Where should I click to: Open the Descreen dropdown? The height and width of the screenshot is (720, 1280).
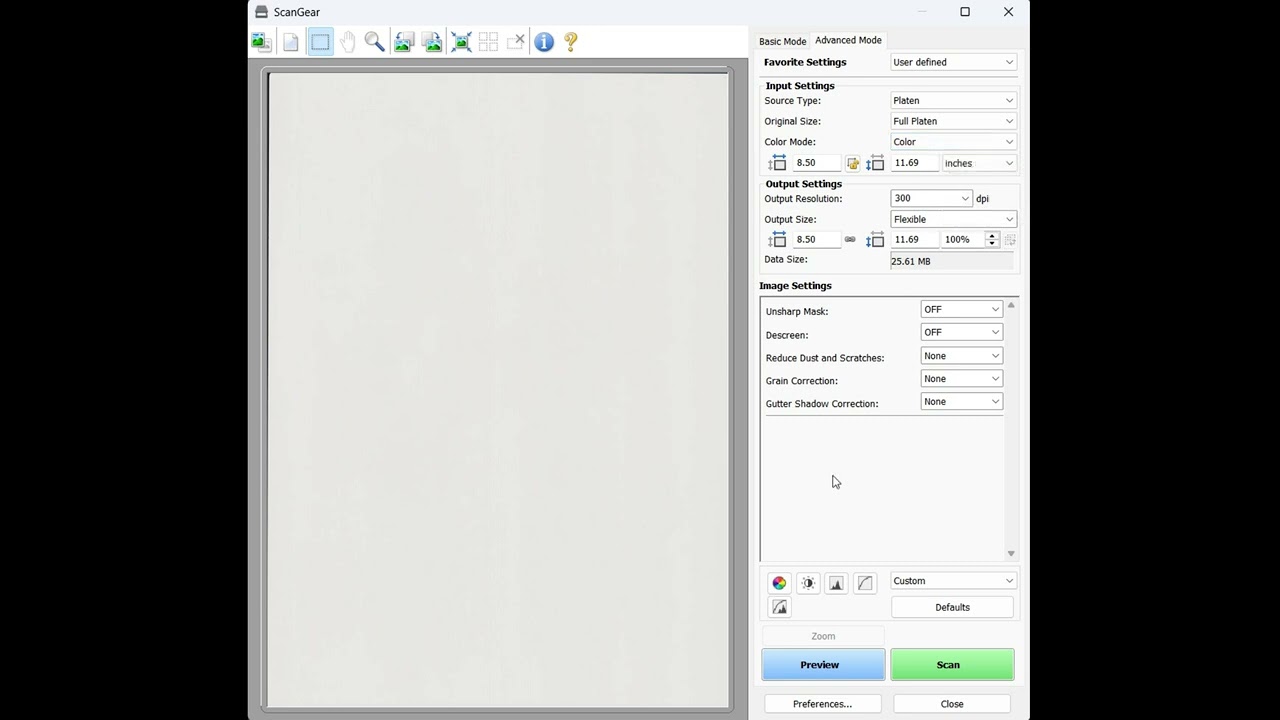[961, 332]
